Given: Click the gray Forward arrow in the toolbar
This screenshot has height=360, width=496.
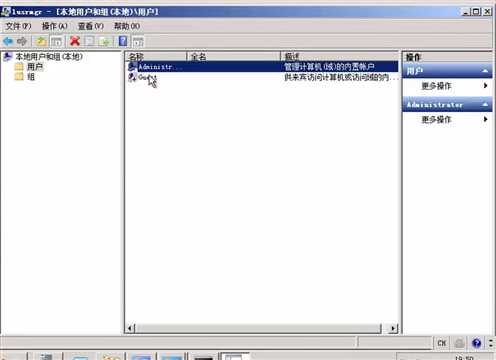Looking at the screenshot, I should [x=22, y=41].
